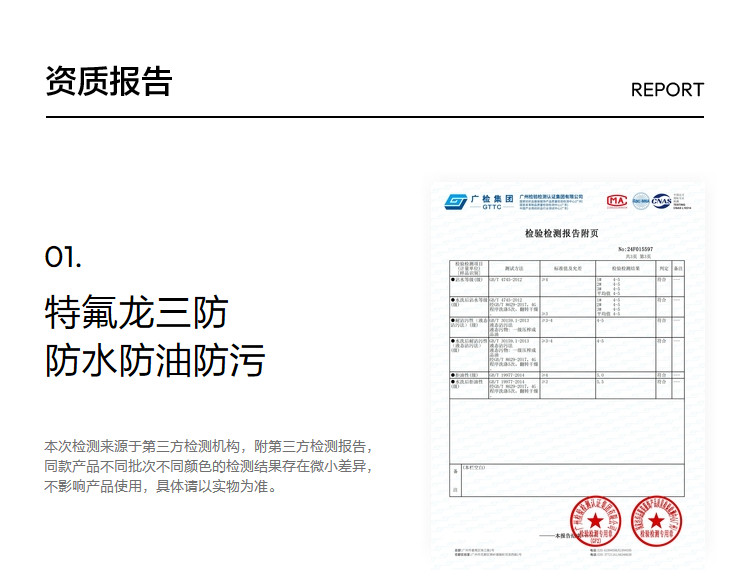Click the 资质报告 heading
This screenshot has width=750, height=587.
tap(108, 82)
